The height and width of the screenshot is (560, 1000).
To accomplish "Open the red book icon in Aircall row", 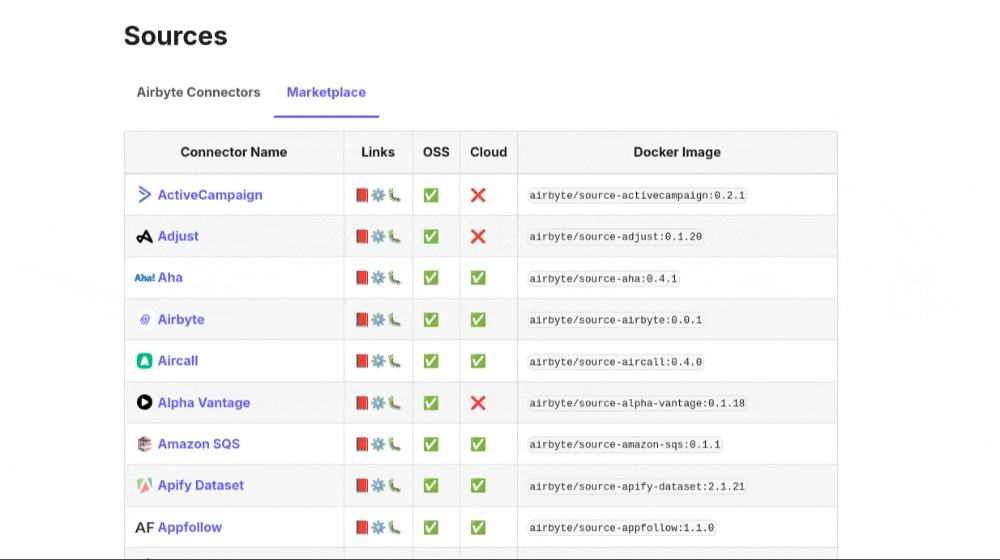I will click(362, 361).
